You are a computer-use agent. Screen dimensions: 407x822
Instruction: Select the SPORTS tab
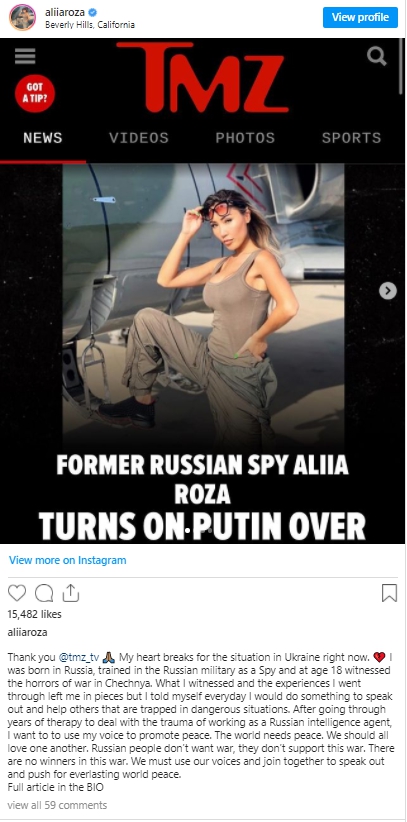click(x=351, y=138)
